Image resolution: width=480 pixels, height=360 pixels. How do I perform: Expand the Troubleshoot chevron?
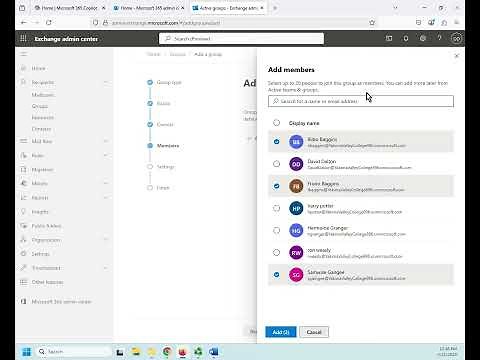[106, 268]
